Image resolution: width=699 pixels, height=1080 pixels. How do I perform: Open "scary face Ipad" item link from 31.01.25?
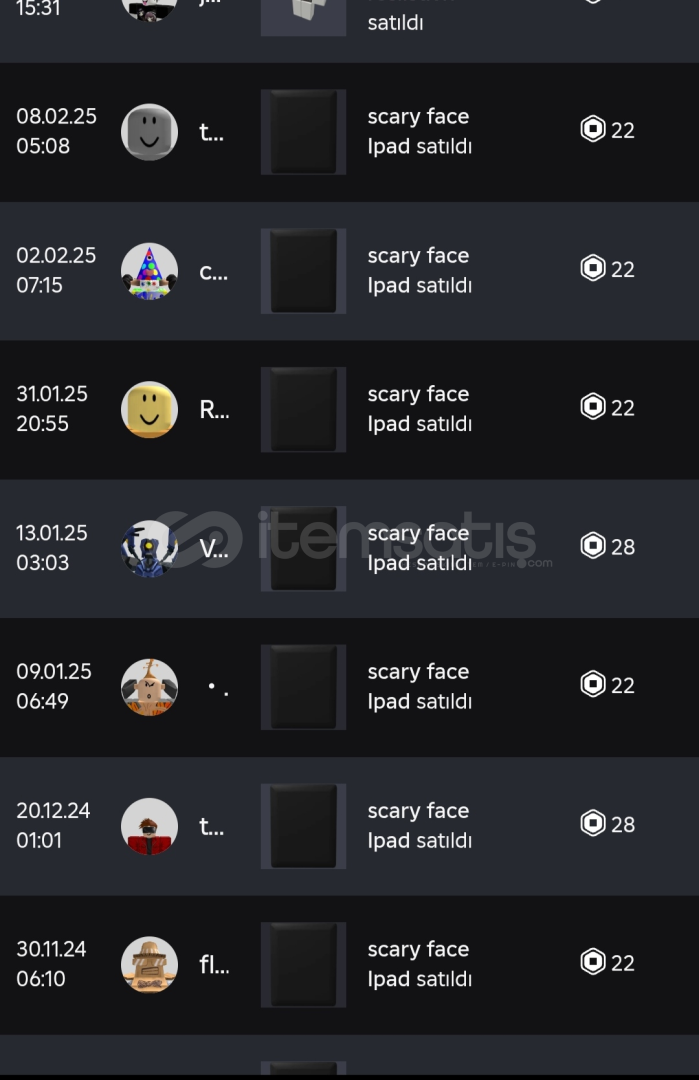[x=419, y=409]
